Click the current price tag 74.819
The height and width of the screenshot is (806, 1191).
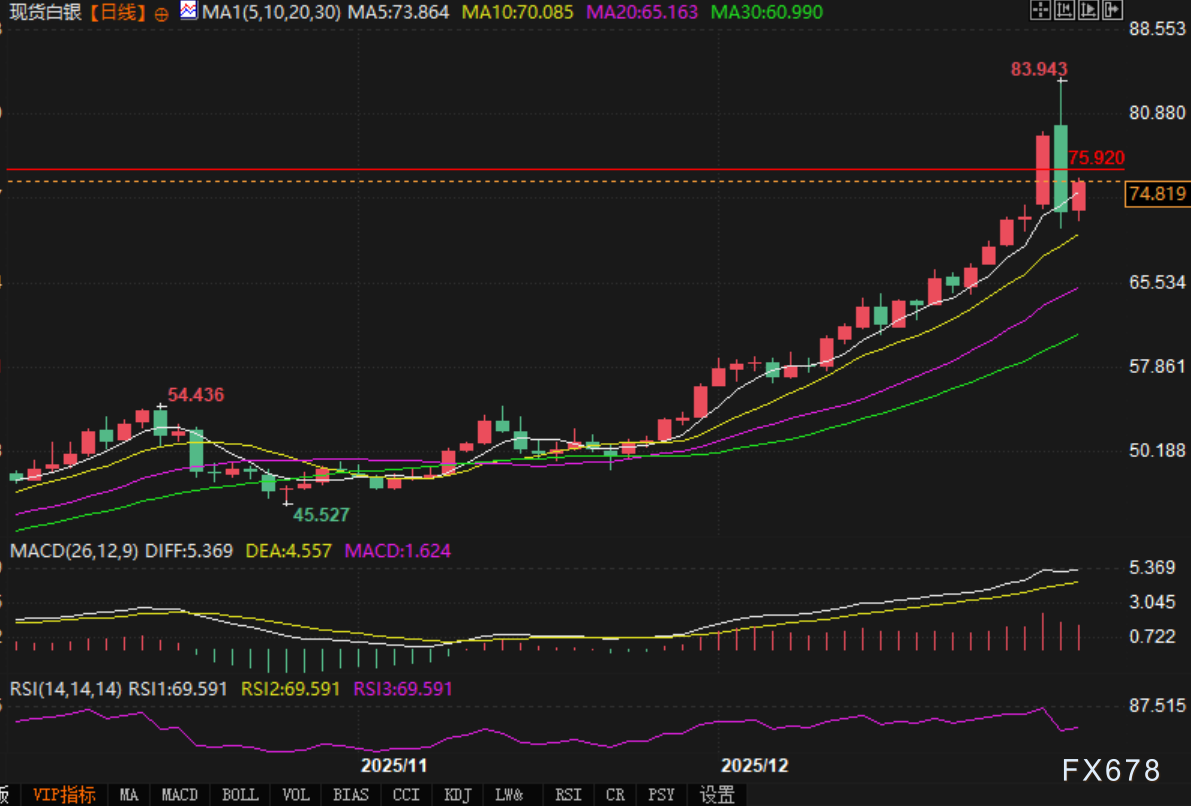(x=1155, y=195)
